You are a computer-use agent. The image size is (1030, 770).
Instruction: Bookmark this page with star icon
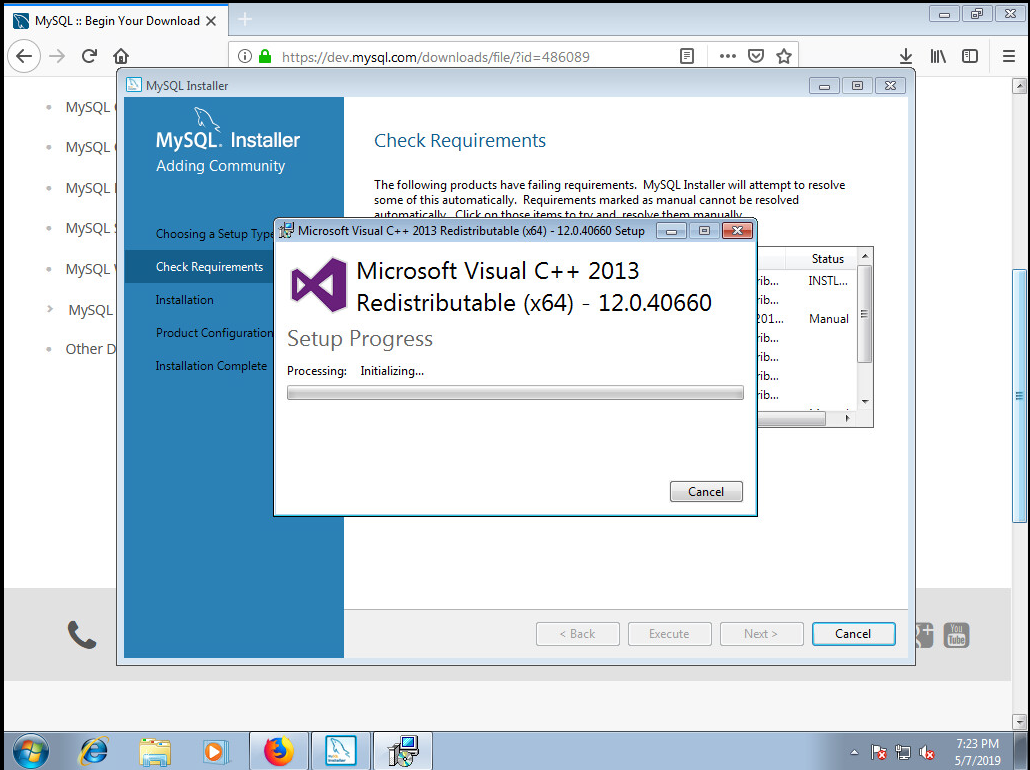[784, 57]
